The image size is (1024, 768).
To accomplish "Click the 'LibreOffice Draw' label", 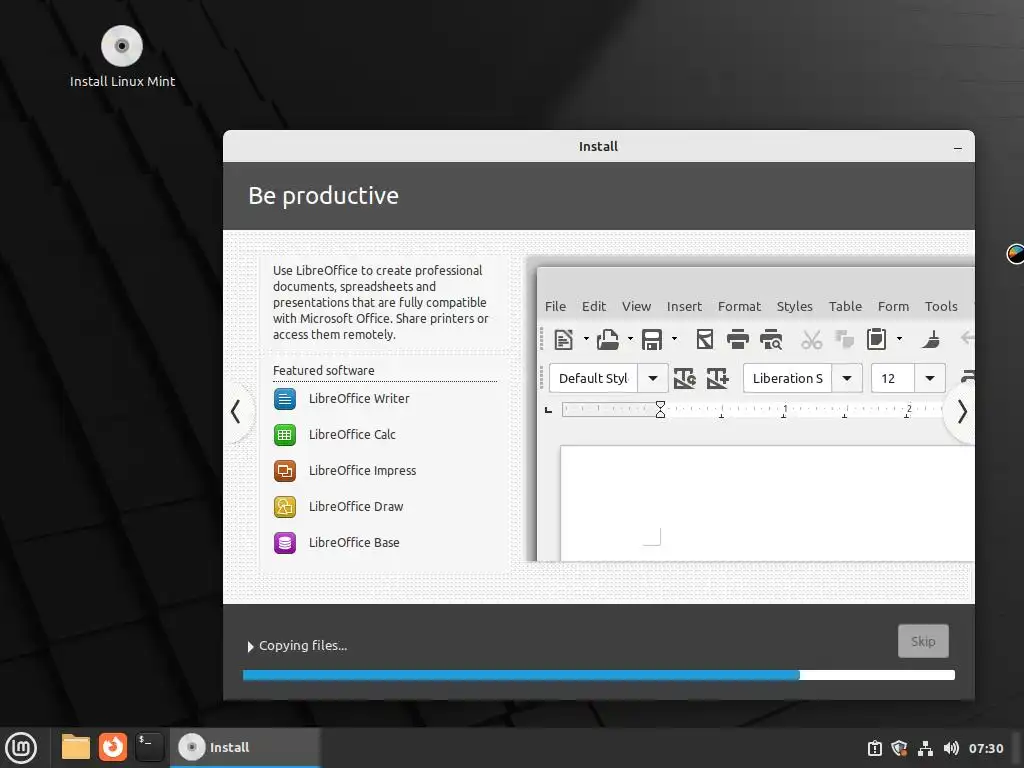I will [356, 506].
